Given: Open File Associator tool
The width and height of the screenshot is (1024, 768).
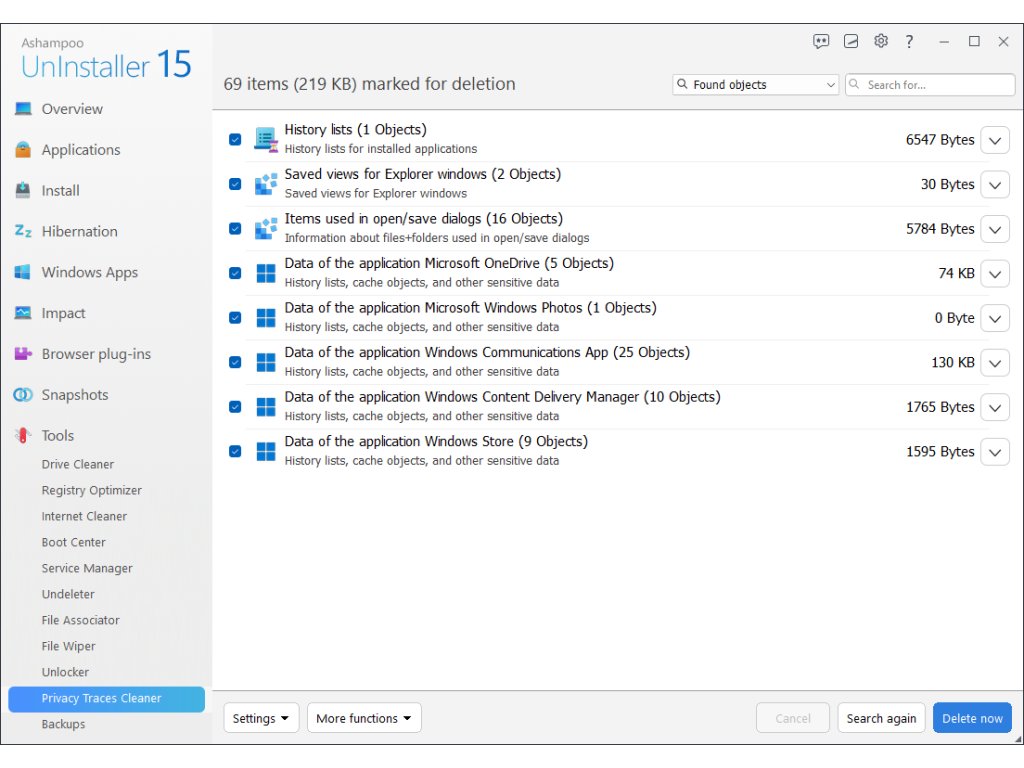Looking at the screenshot, I should click(x=80, y=620).
